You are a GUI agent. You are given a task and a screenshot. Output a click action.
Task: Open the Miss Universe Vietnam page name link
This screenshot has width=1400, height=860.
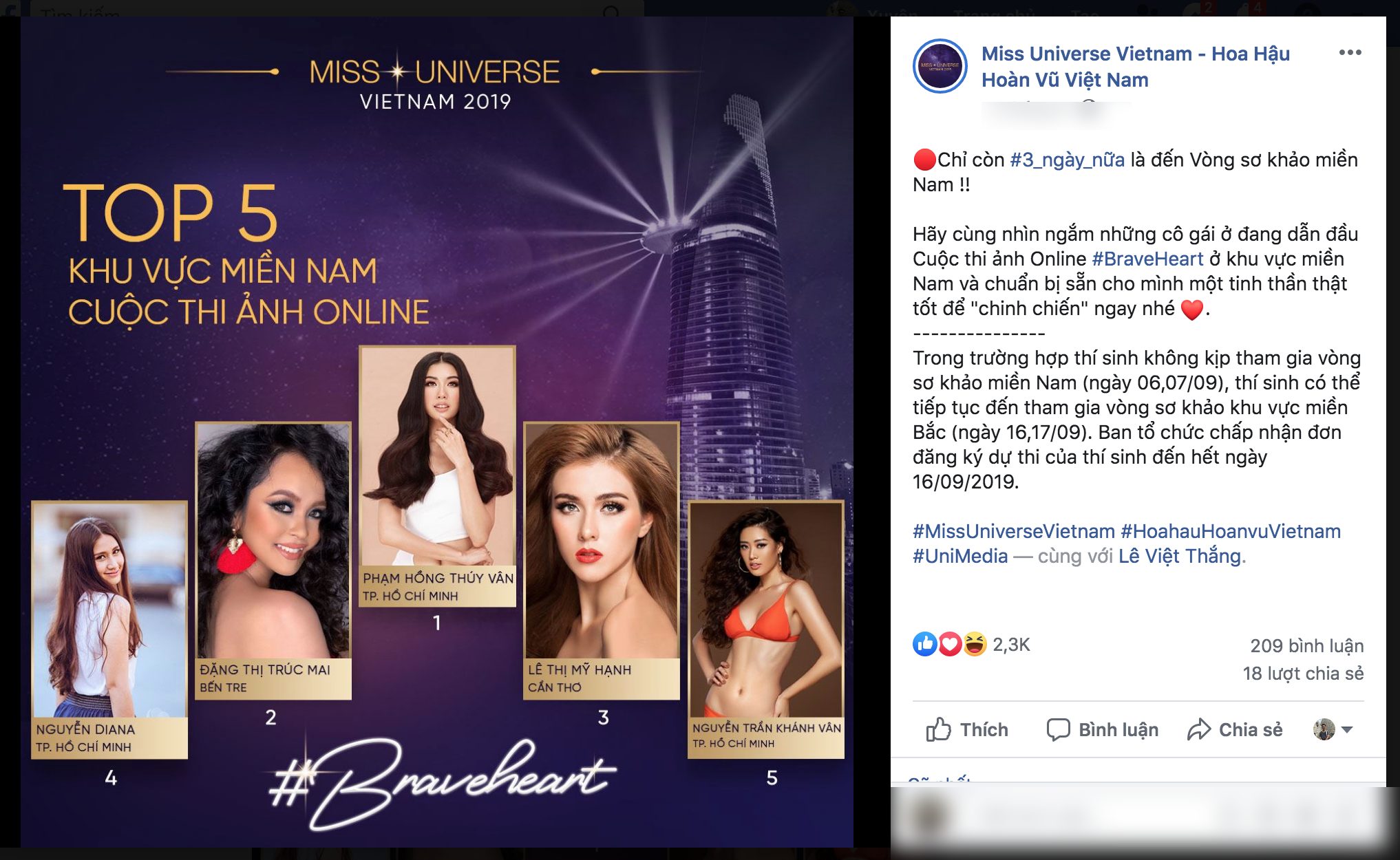point(1135,67)
